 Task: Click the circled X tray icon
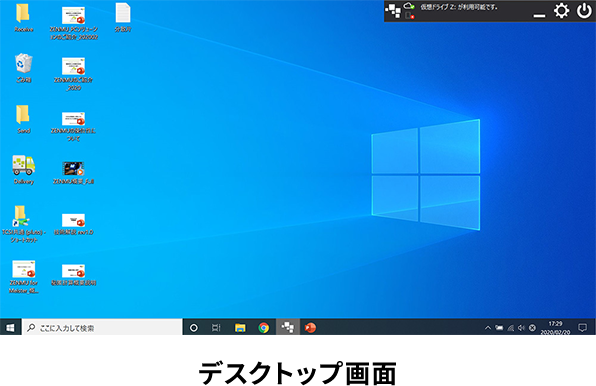(x=532, y=327)
